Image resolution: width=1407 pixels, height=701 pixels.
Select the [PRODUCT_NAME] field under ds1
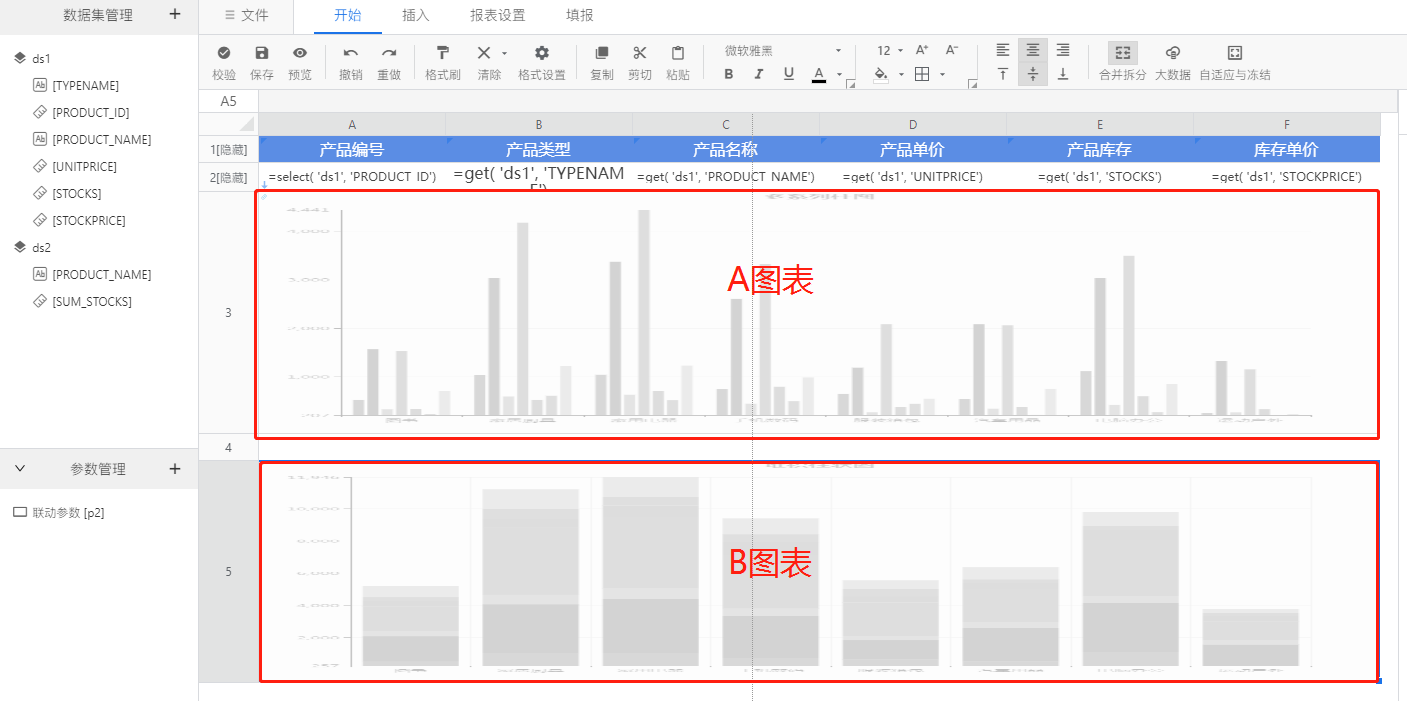[x=101, y=140]
